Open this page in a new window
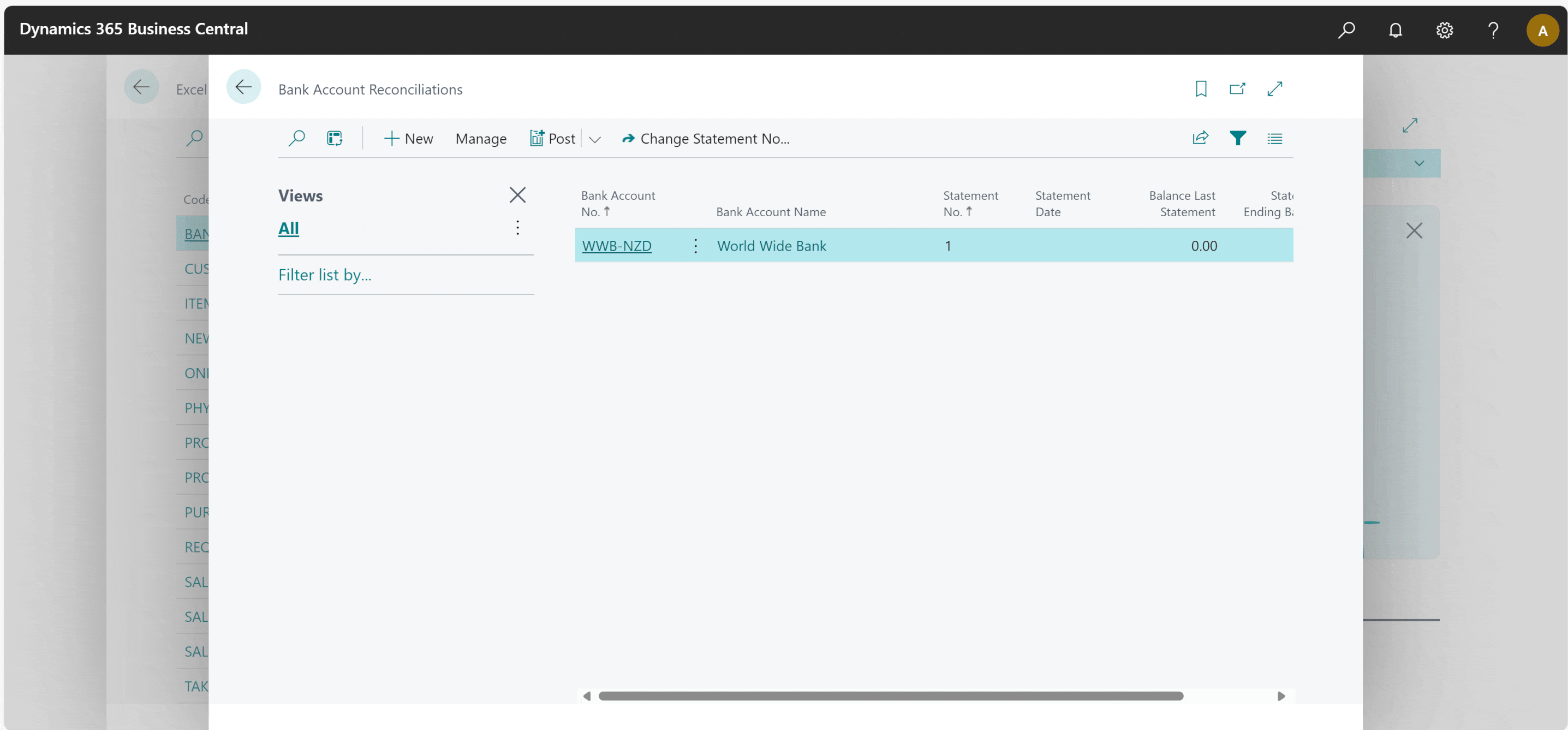1568x730 pixels. coord(1237,89)
